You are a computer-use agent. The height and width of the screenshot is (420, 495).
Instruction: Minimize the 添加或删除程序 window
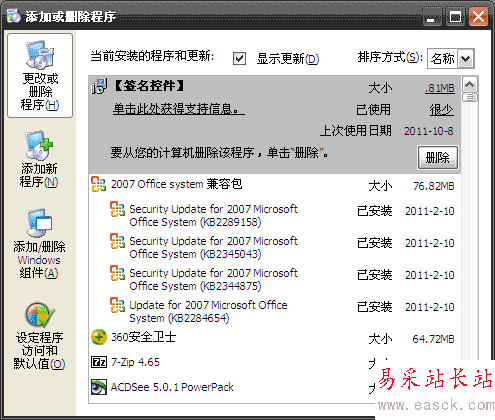pyautogui.click(x=432, y=17)
